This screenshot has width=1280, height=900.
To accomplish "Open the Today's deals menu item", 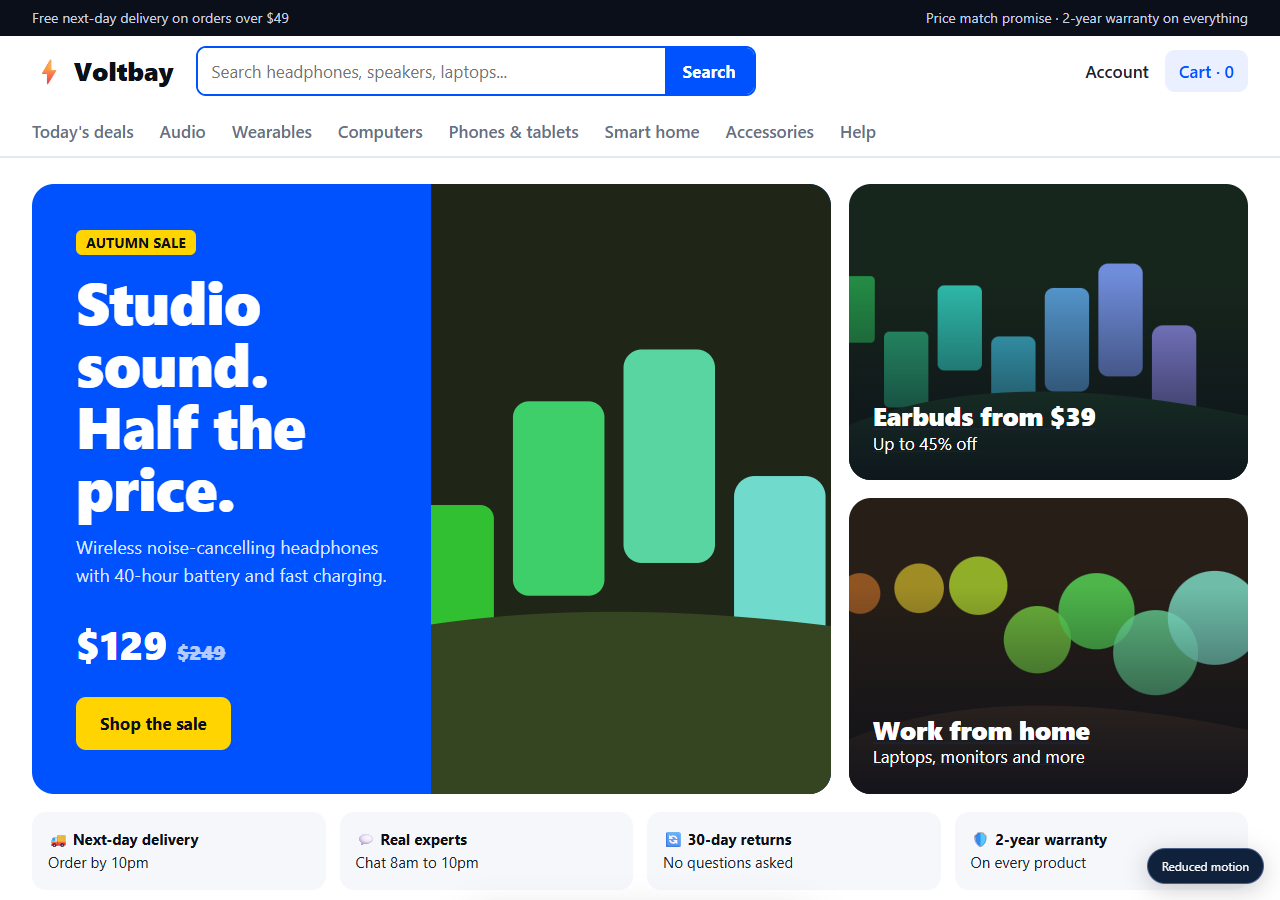I will 83,132.
